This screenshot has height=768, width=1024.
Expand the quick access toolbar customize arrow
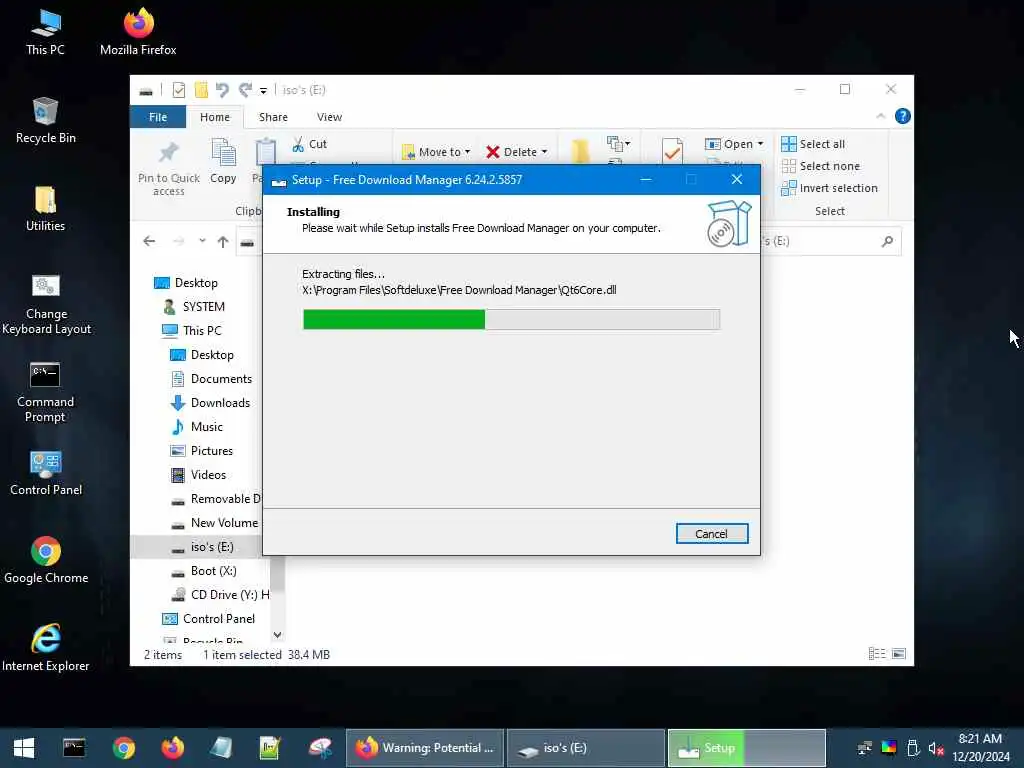tap(263, 91)
